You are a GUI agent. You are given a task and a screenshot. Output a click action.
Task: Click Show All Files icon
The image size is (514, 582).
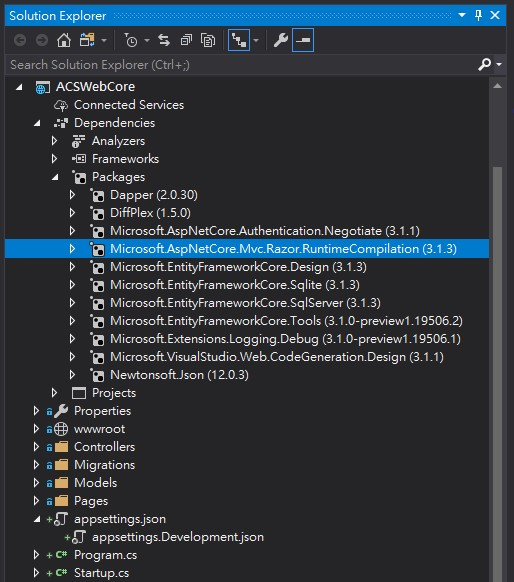tap(208, 40)
